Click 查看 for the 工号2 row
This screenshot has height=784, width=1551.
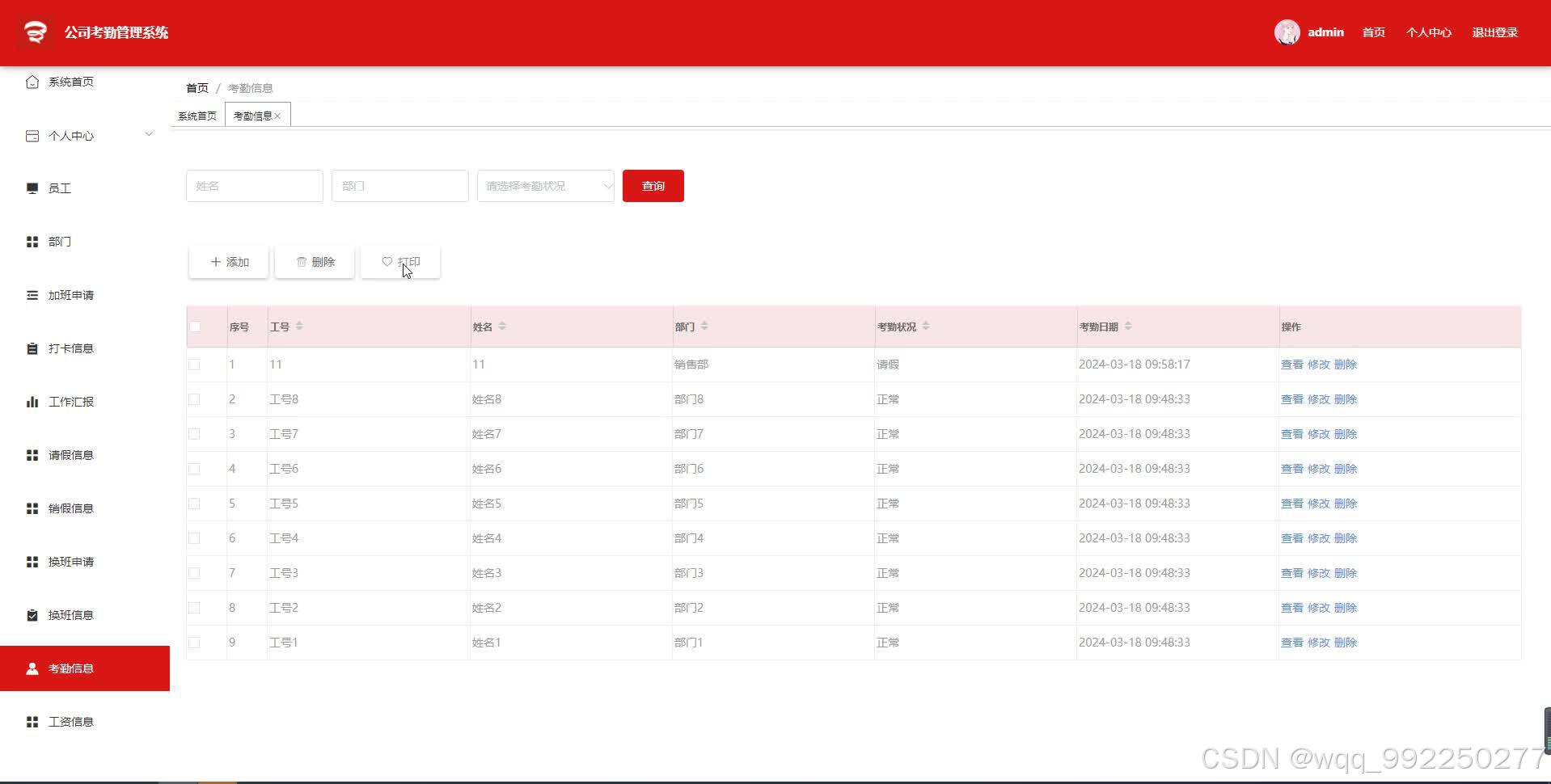[1291, 608]
